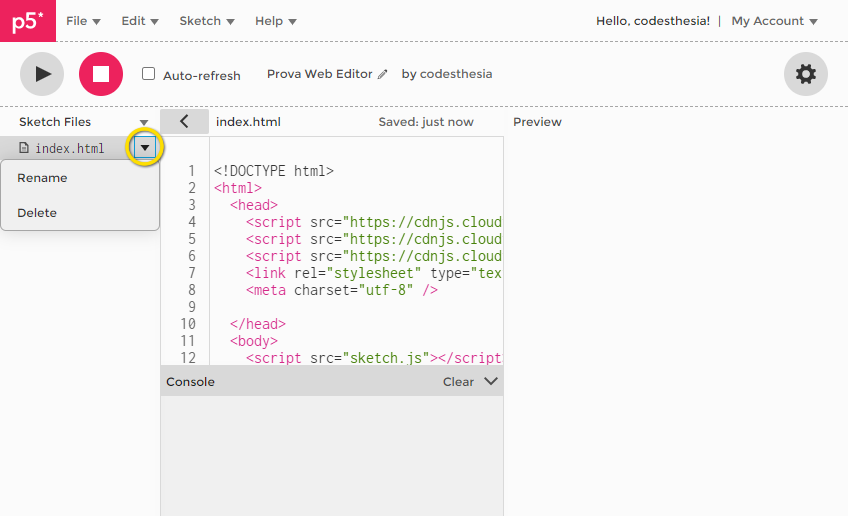Click the meta charset code line
Viewport: 848px width, 516px height.
coord(342,290)
